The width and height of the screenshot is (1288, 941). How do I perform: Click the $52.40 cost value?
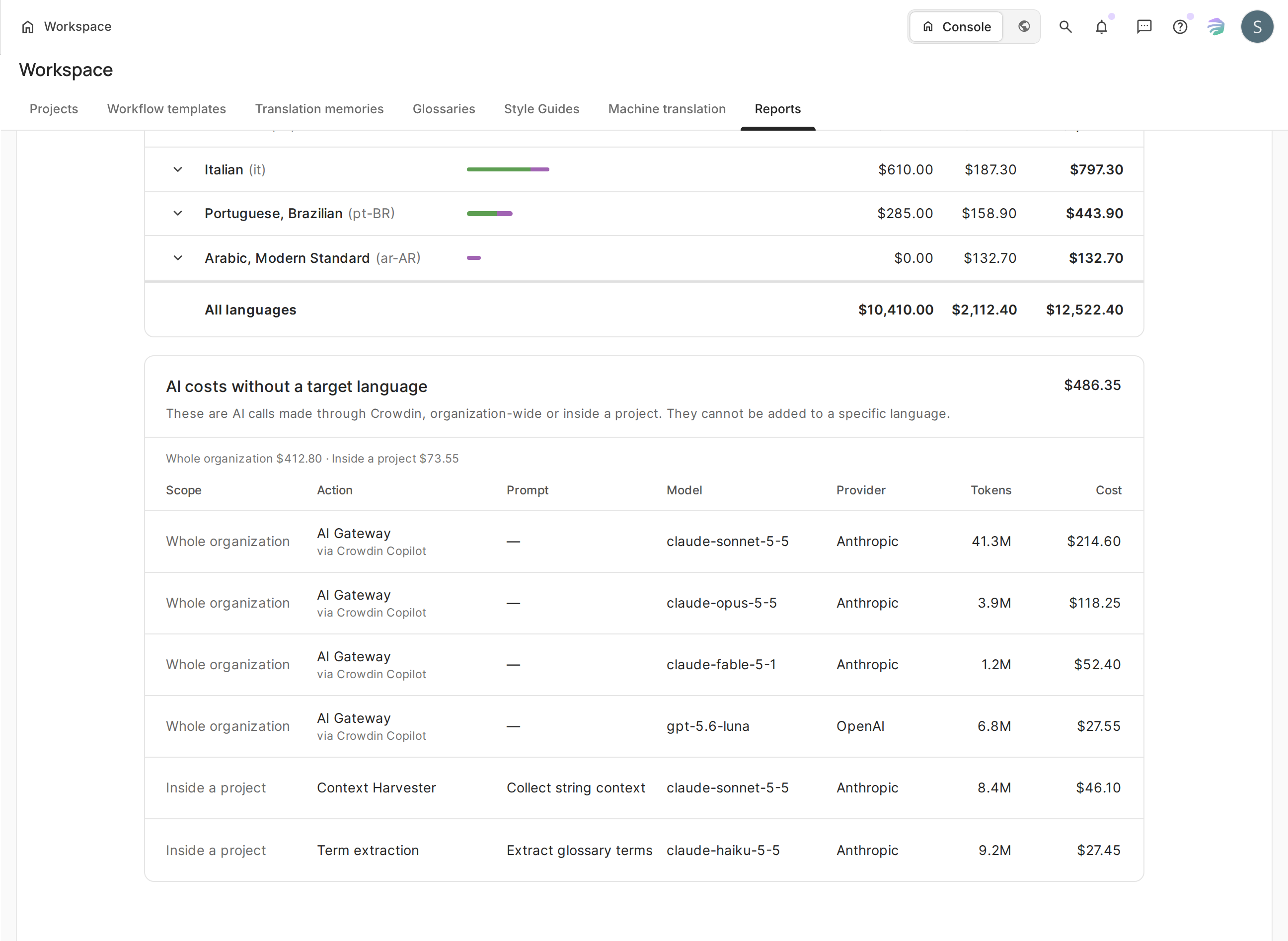1097,665
